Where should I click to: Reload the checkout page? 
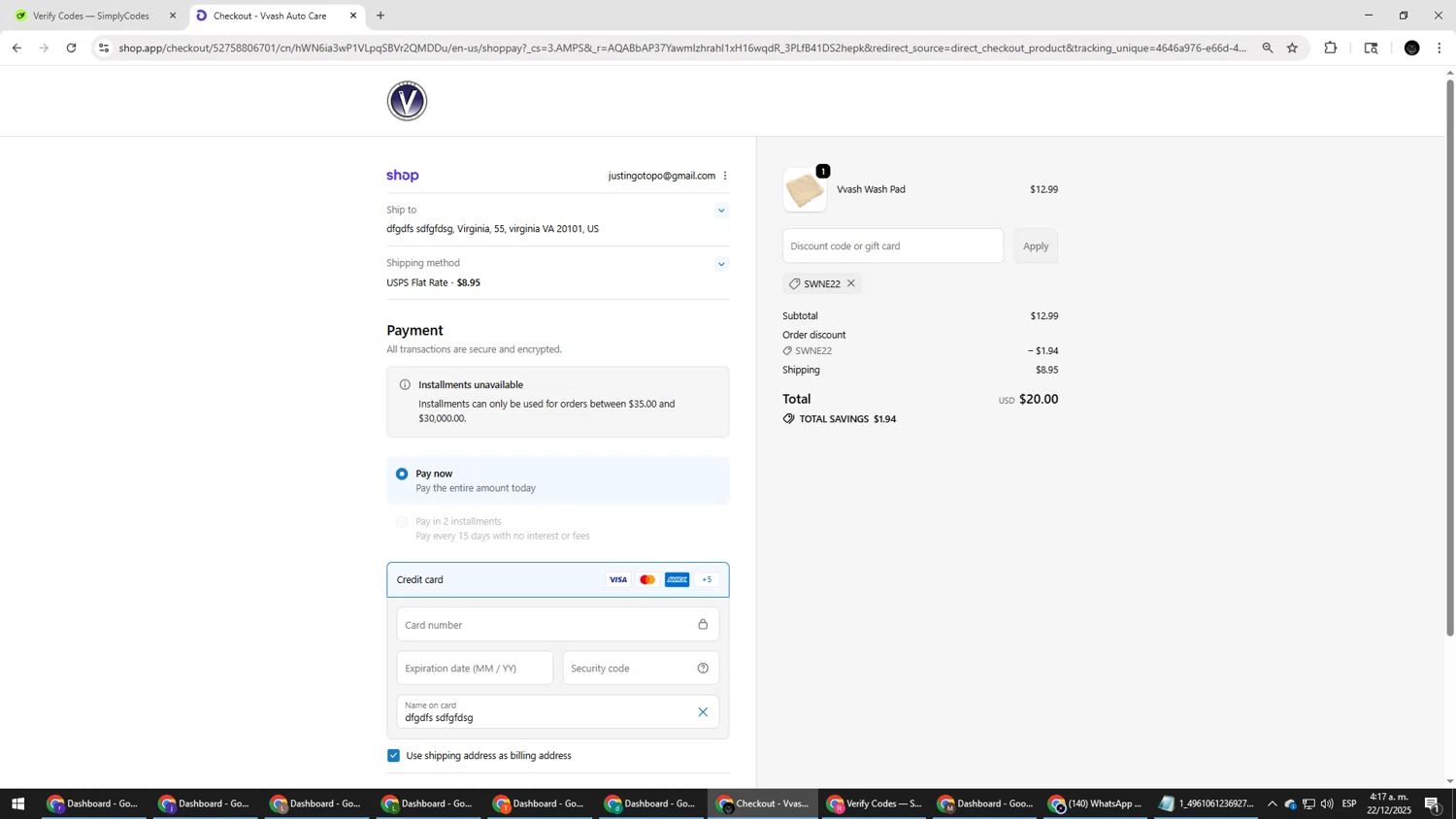tap(71, 48)
